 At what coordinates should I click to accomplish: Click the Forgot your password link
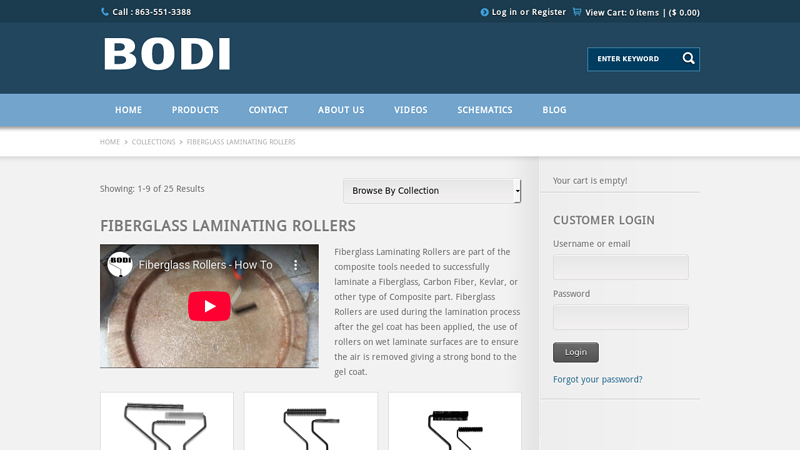597,380
